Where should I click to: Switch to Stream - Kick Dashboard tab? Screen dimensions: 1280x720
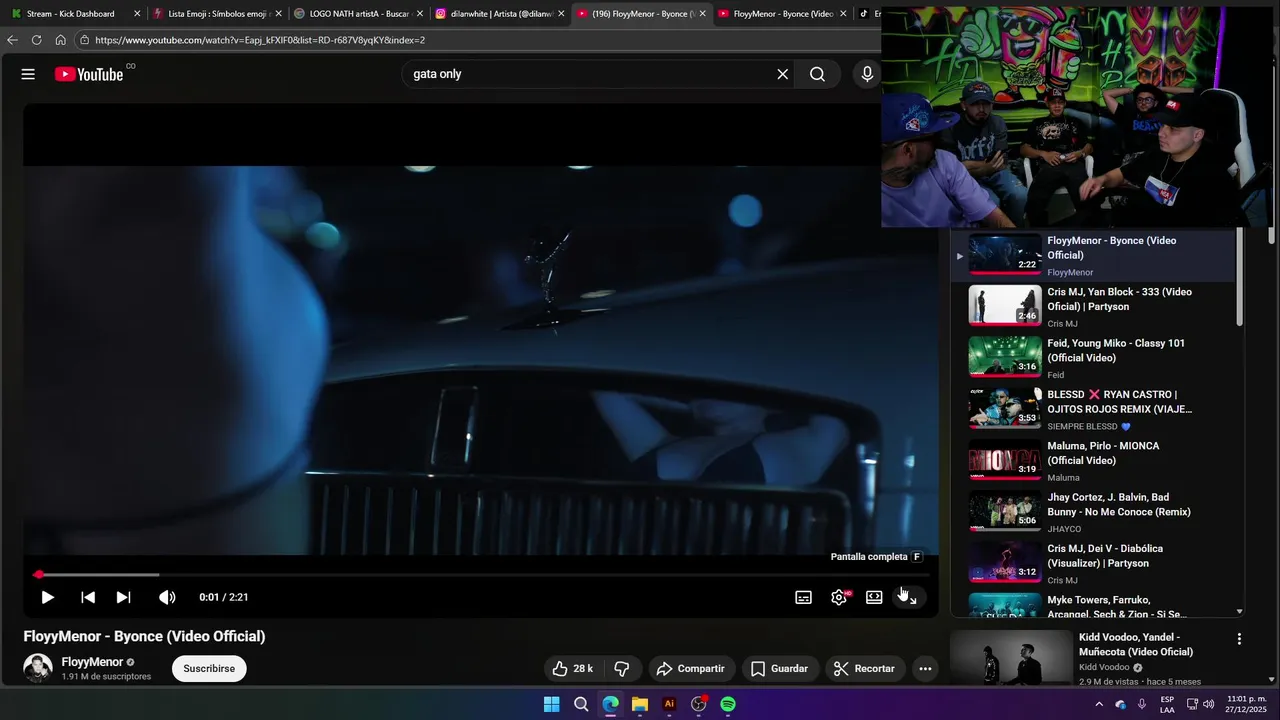tap(71, 14)
